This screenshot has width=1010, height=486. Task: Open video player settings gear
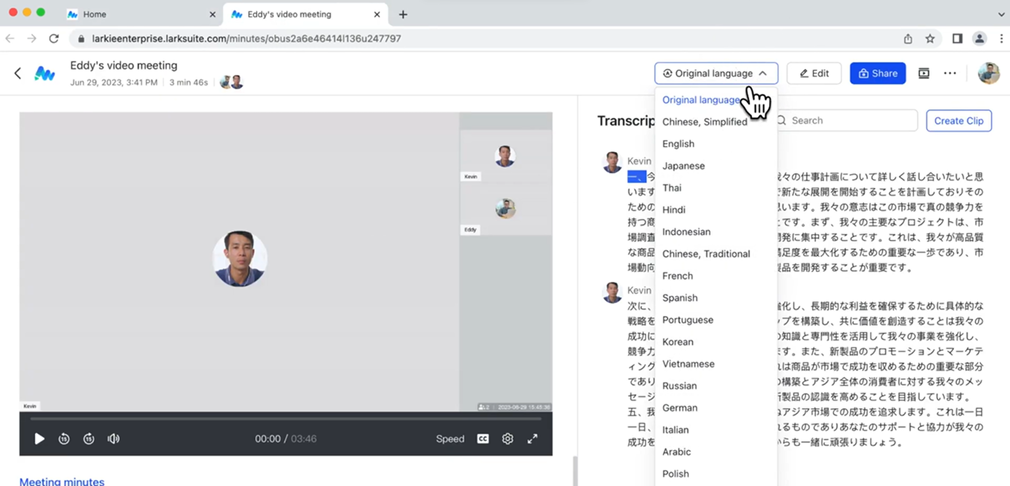508,438
